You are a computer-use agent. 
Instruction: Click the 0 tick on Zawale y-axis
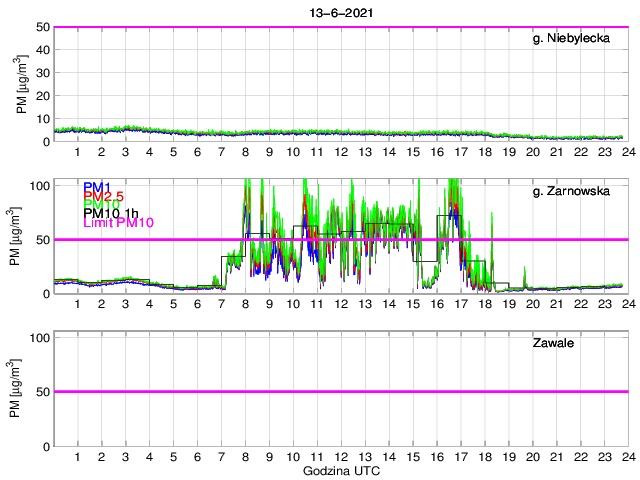pos(46,446)
